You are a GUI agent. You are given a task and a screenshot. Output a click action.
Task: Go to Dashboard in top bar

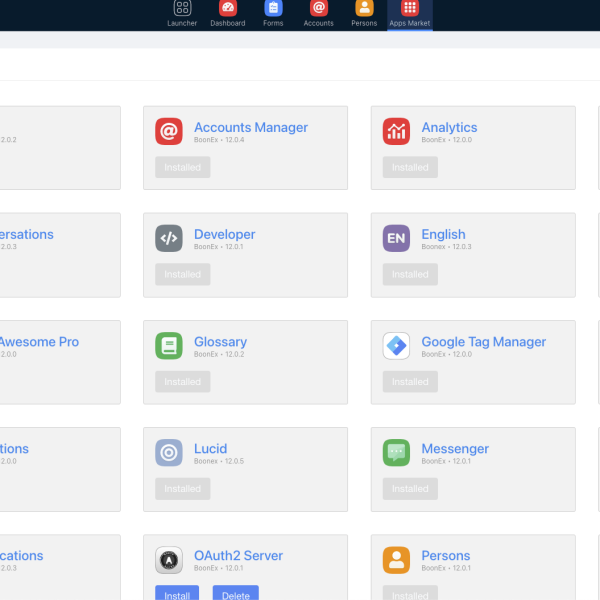pyautogui.click(x=227, y=14)
